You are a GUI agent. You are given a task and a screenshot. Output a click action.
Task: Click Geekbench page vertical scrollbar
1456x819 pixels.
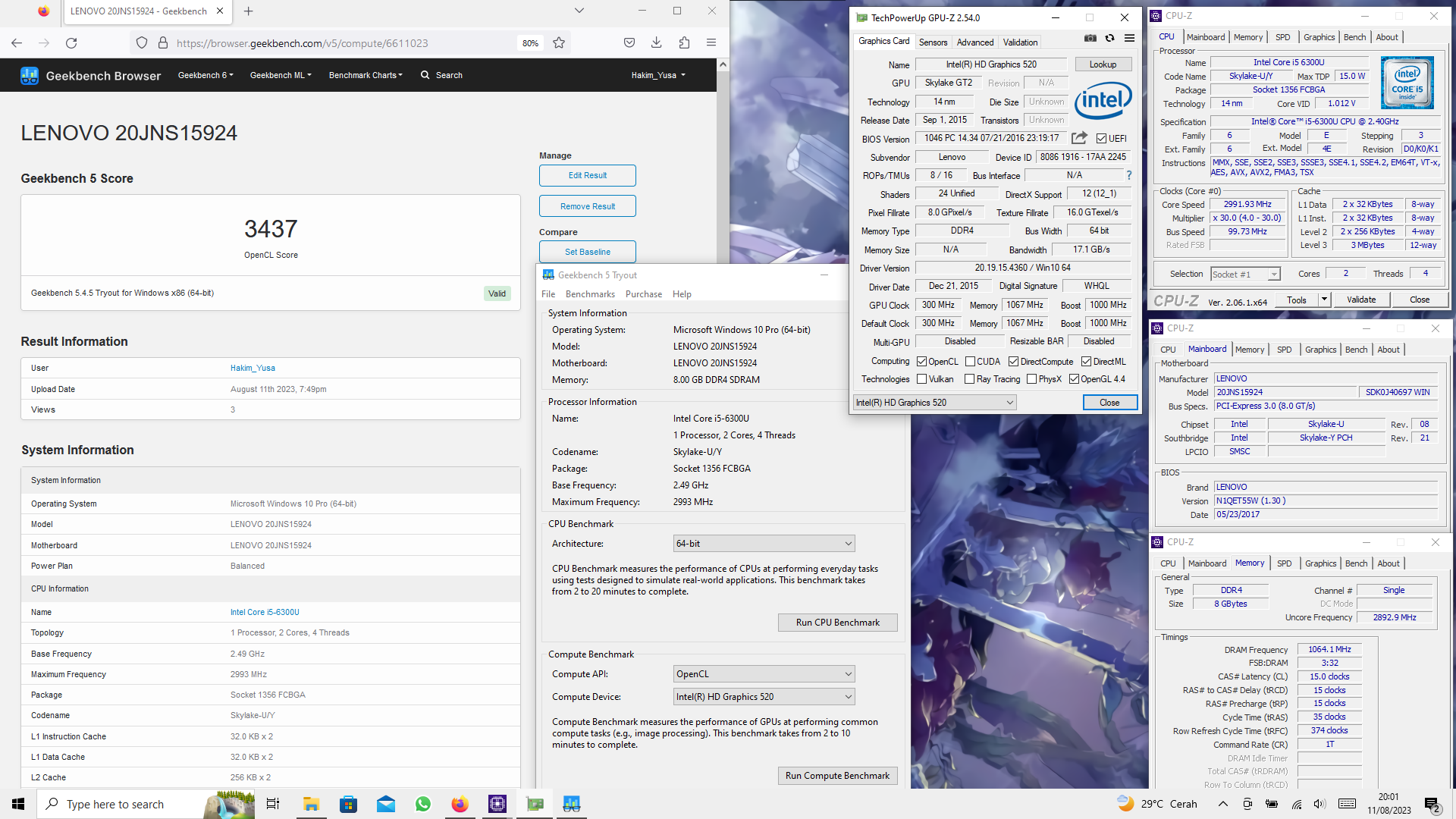(x=723, y=159)
